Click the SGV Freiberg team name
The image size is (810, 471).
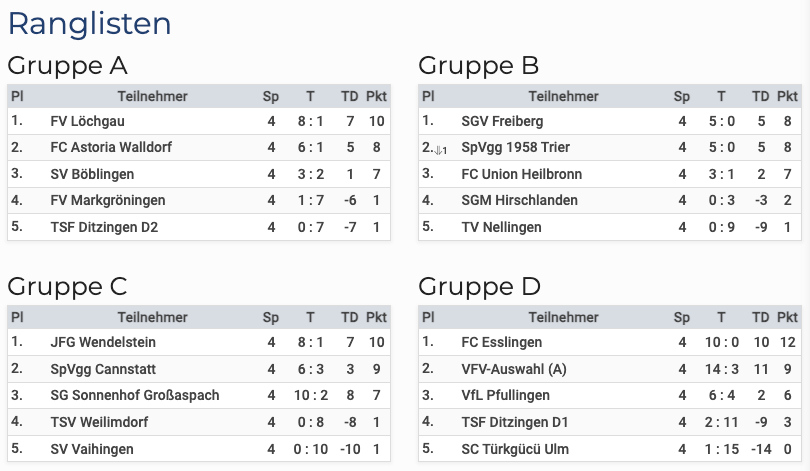tap(502, 121)
